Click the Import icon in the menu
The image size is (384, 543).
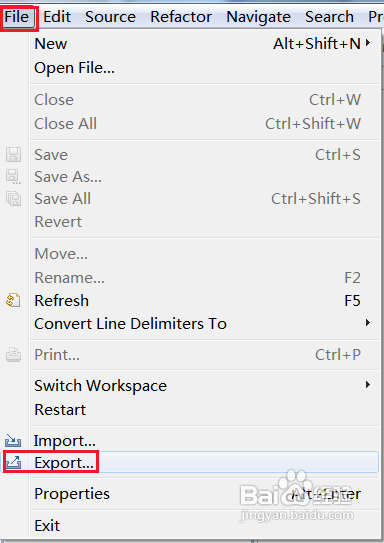coord(13,440)
